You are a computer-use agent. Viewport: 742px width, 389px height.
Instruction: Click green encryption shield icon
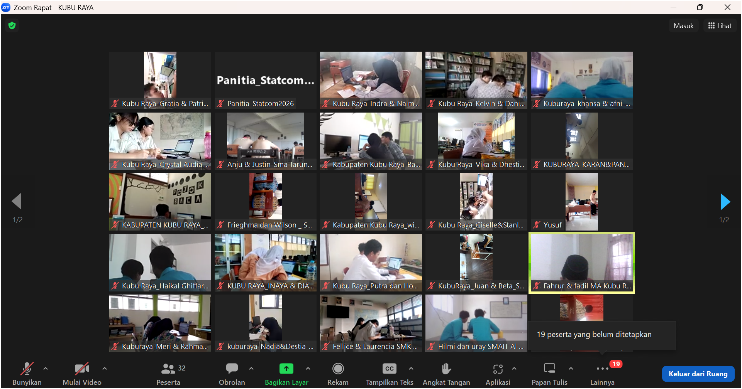point(12,26)
